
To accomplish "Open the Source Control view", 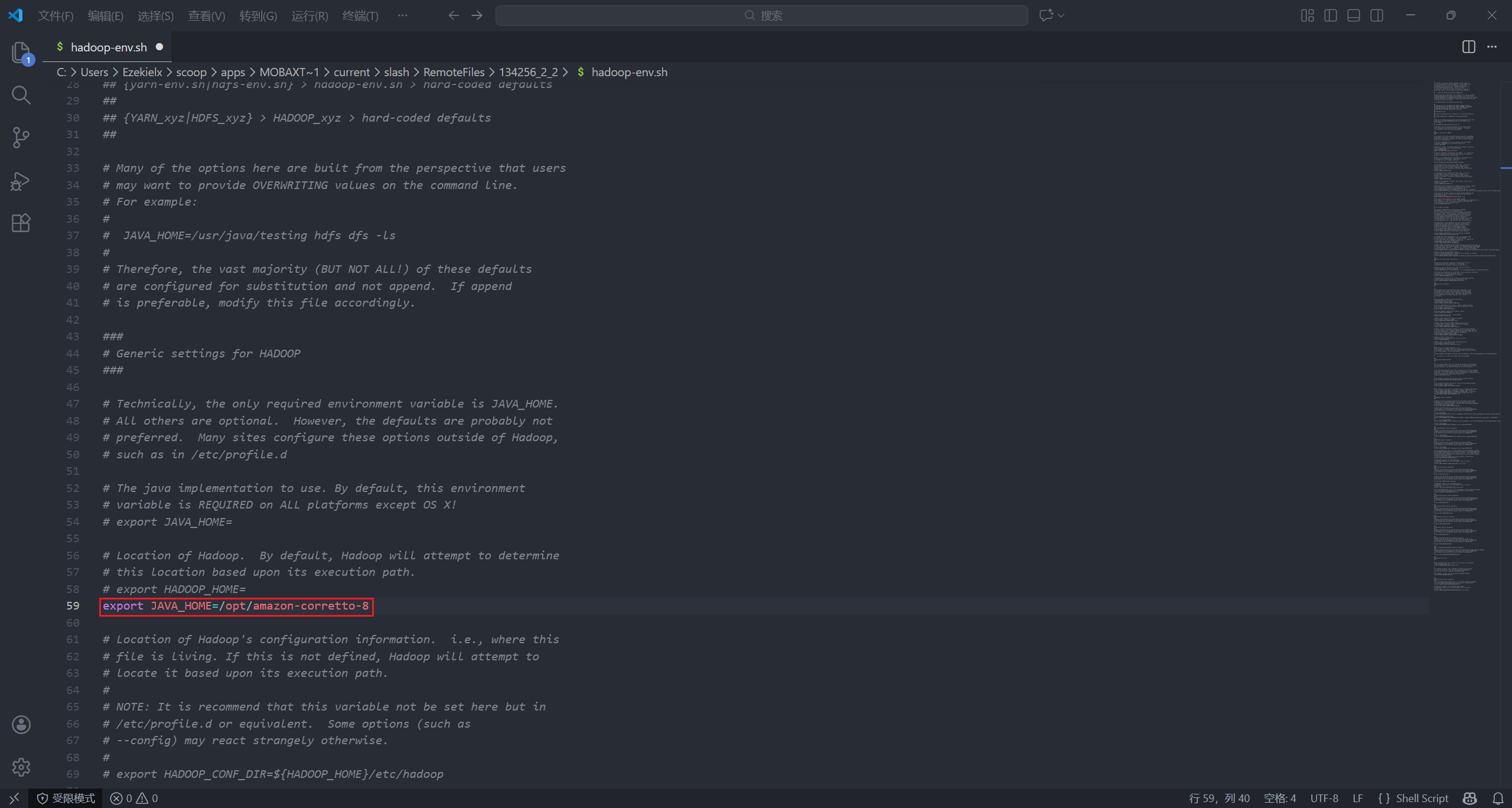I will pos(21,138).
